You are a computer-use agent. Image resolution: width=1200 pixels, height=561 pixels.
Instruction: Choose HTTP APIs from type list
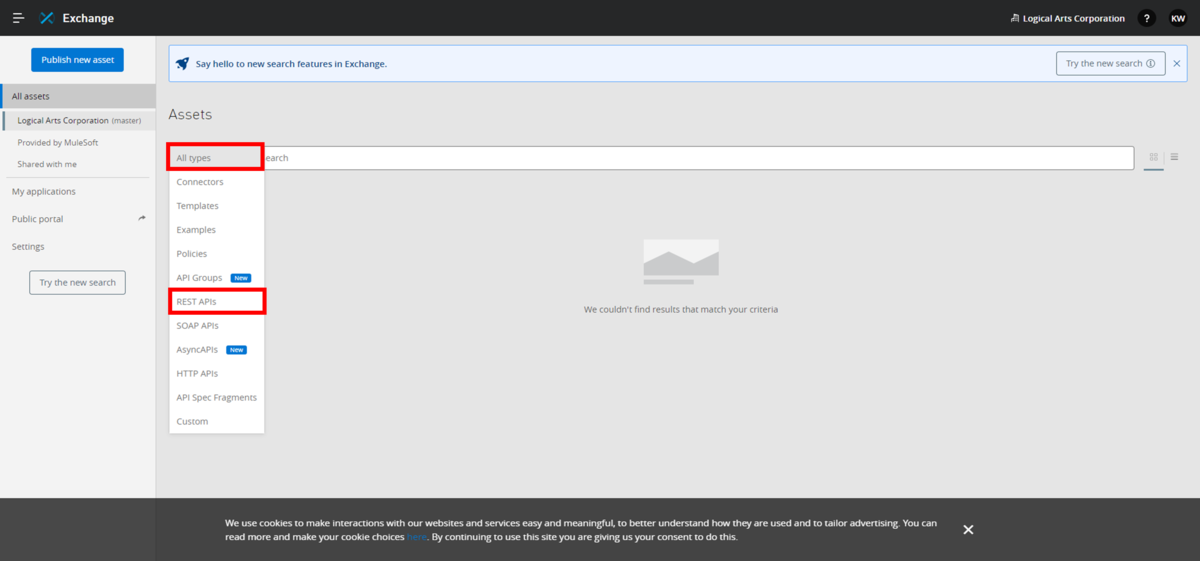[x=216, y=373]
